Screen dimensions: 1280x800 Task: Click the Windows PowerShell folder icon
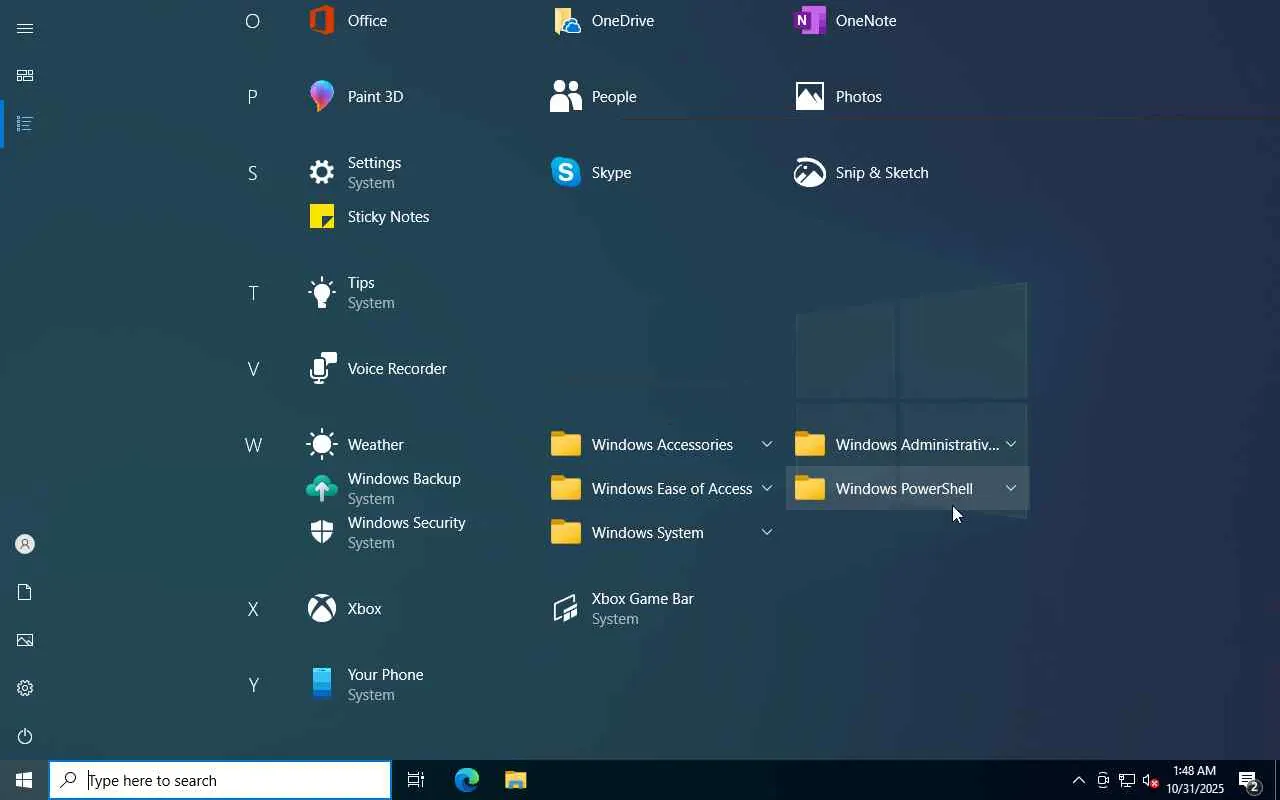(x=810, y=488)
